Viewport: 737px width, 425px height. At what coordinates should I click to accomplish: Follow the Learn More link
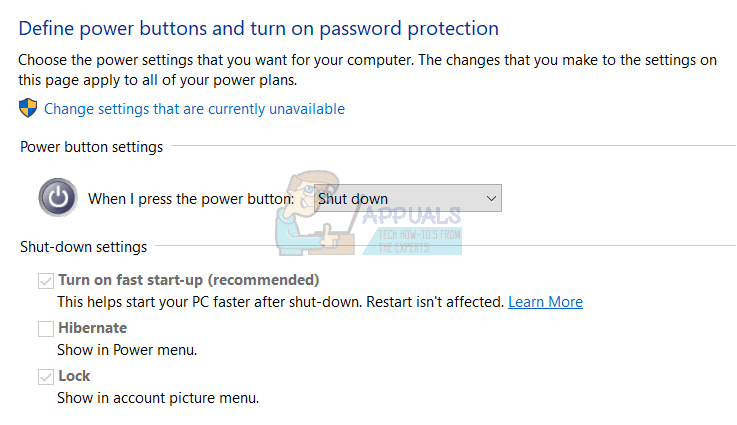coord(545,301)
